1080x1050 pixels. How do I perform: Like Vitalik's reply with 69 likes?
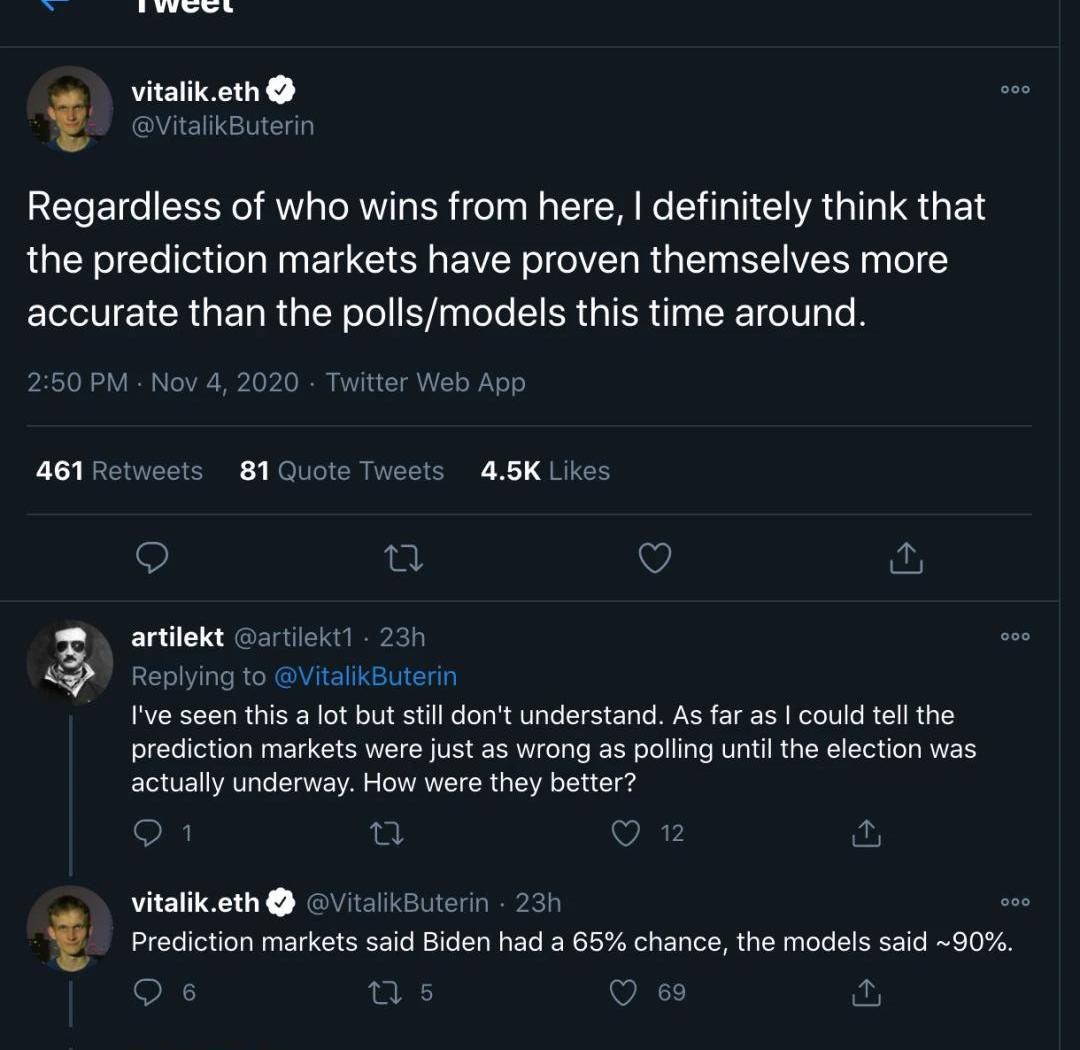pos(624,992)
